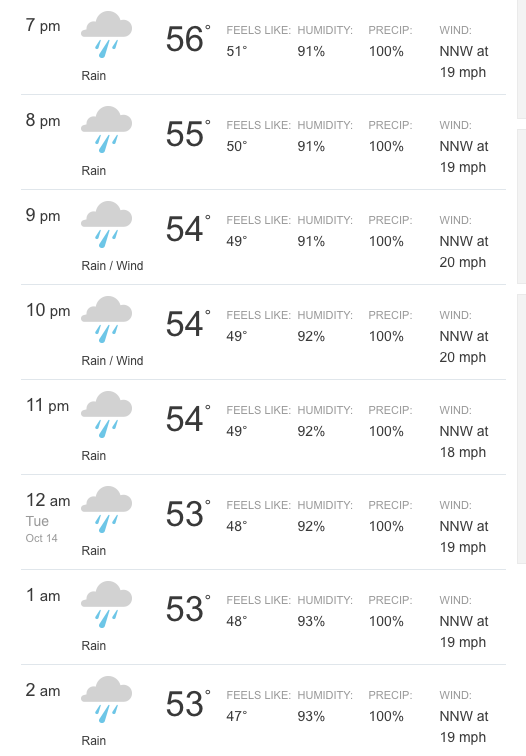Select the 18 mph wind value at 11 pm
526x756 pixels.
click(463, 452)
